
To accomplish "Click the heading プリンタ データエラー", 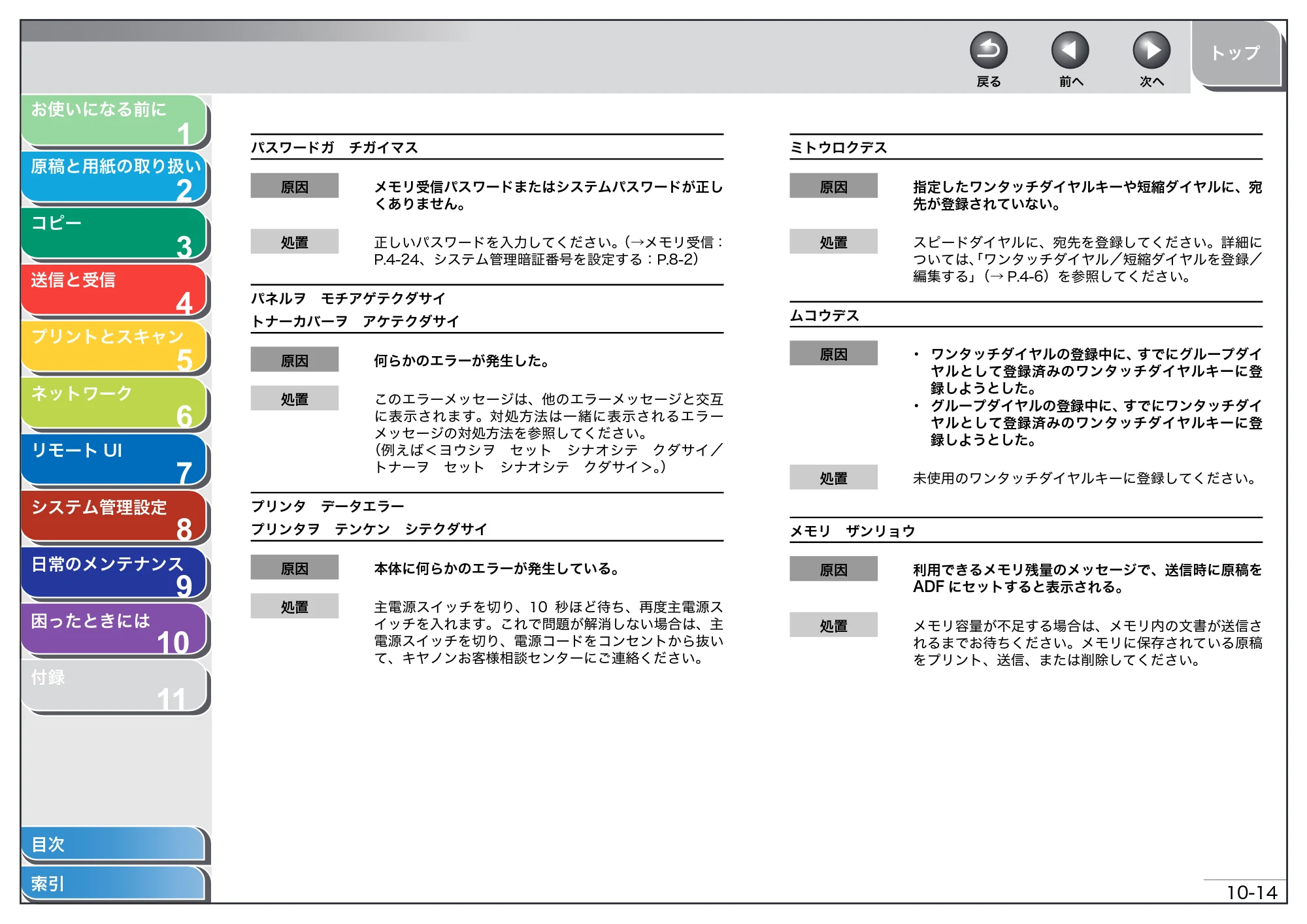I will tap(328, 506).
